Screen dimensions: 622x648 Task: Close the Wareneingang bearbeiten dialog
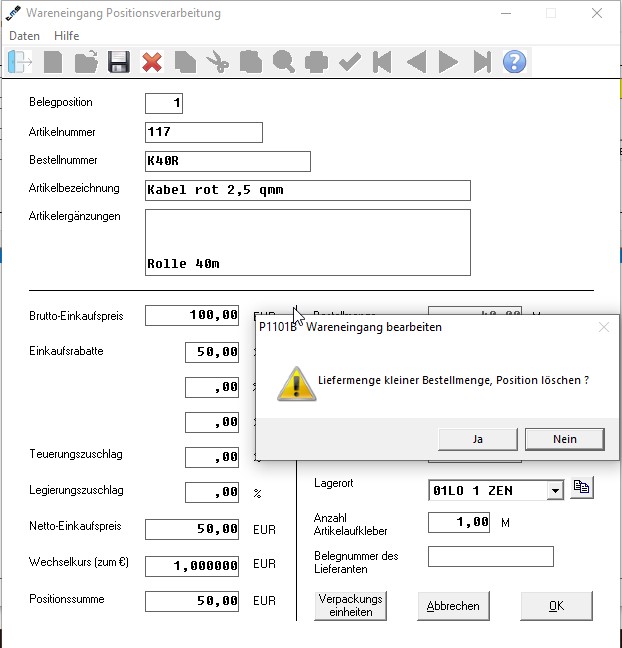coord(604,327)
